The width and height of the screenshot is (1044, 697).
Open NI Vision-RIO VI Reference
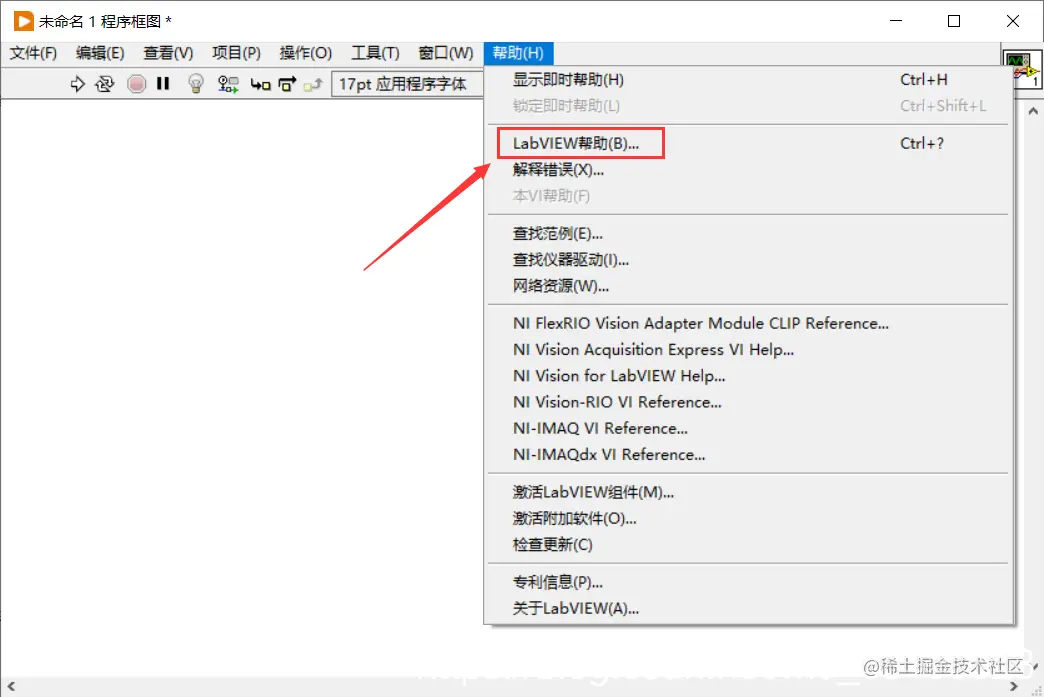point(750,402)
